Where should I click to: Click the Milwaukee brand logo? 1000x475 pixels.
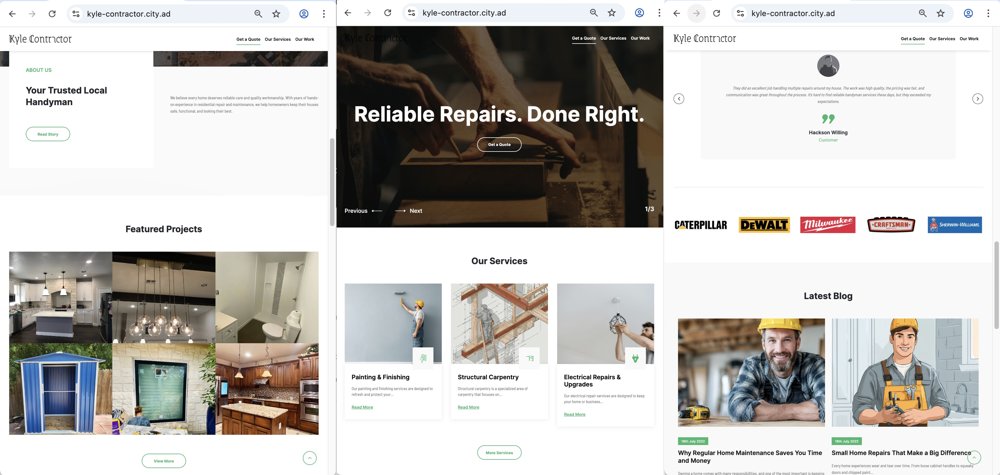tap(827, 225)
